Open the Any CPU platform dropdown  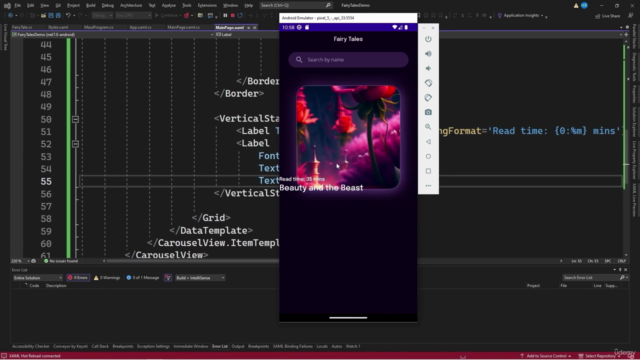(133, 16)
